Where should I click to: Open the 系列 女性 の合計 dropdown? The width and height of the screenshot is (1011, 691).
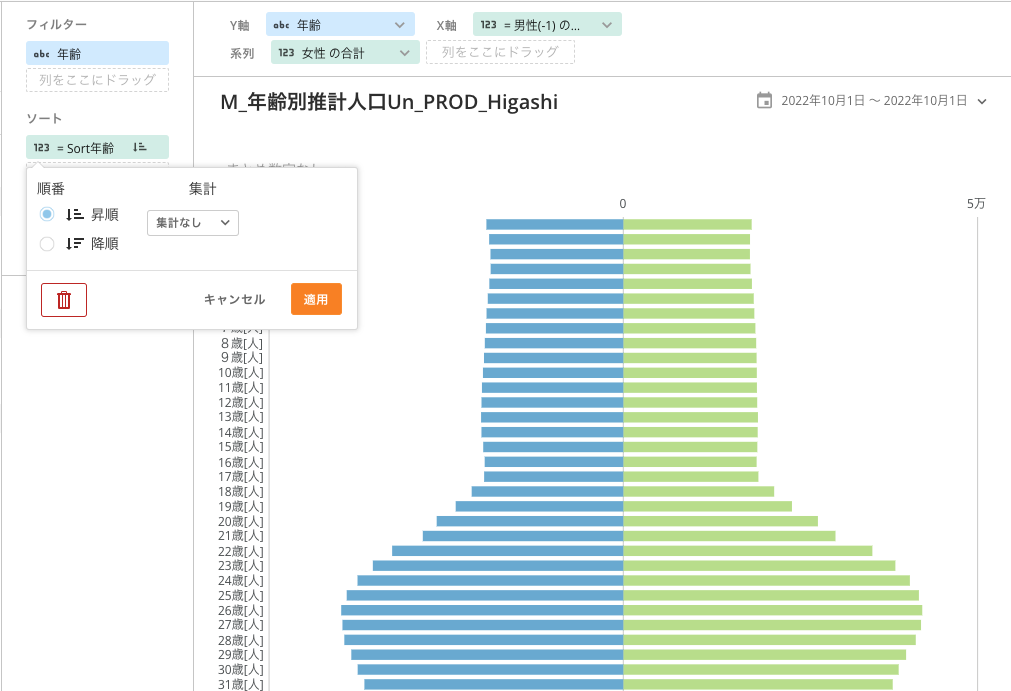pos(345,51)
